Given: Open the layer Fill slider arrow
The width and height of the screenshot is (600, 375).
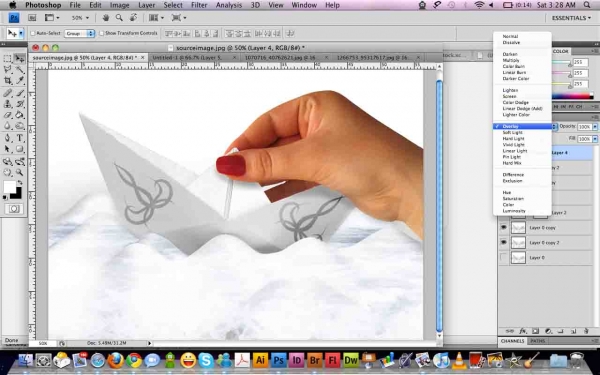Looking at the screenshot, I should 595,139.
